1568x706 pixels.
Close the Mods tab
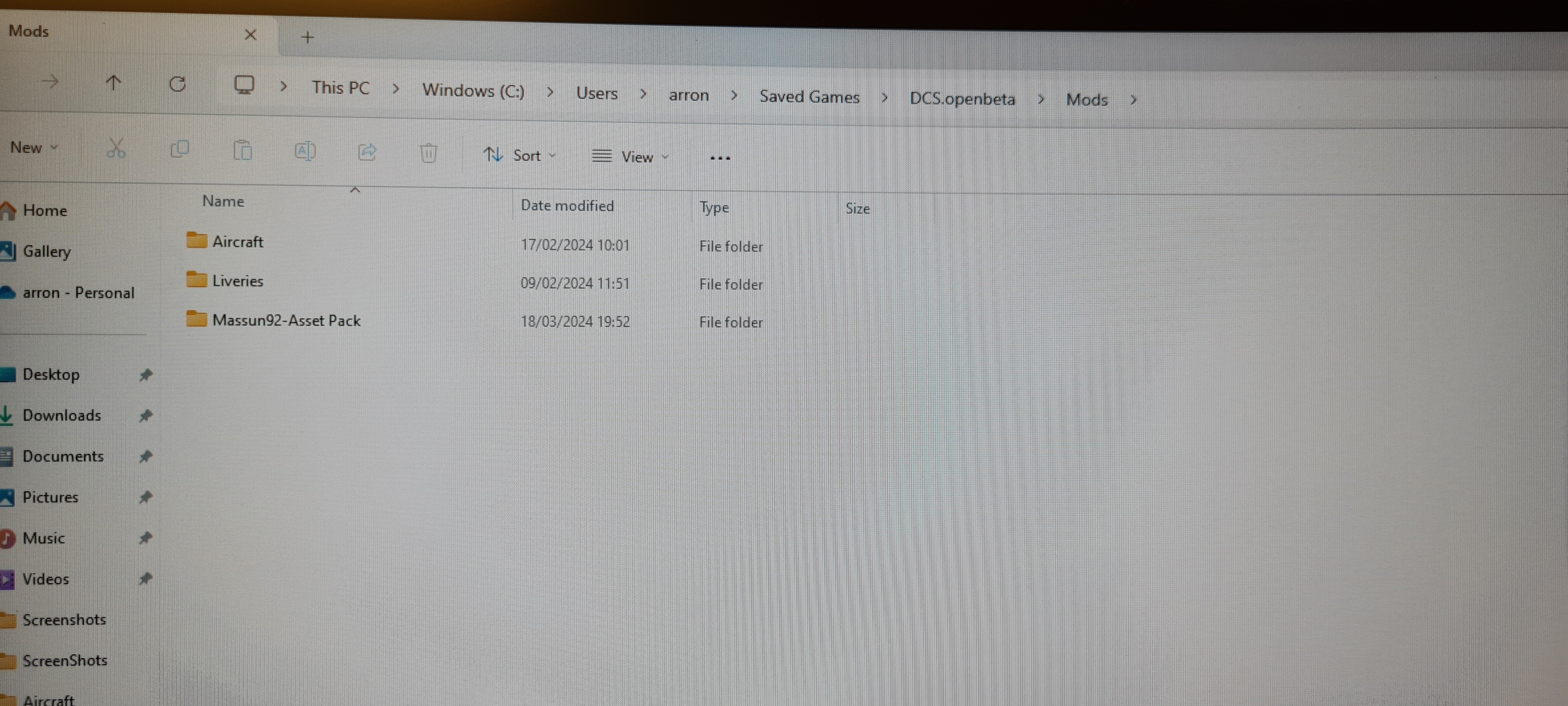click(250, 35)
